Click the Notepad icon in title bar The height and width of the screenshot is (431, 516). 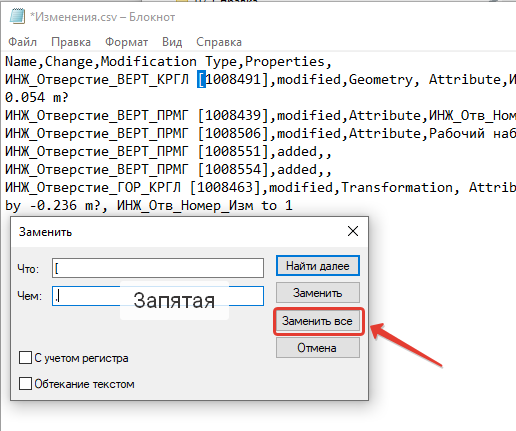point(17,16)
